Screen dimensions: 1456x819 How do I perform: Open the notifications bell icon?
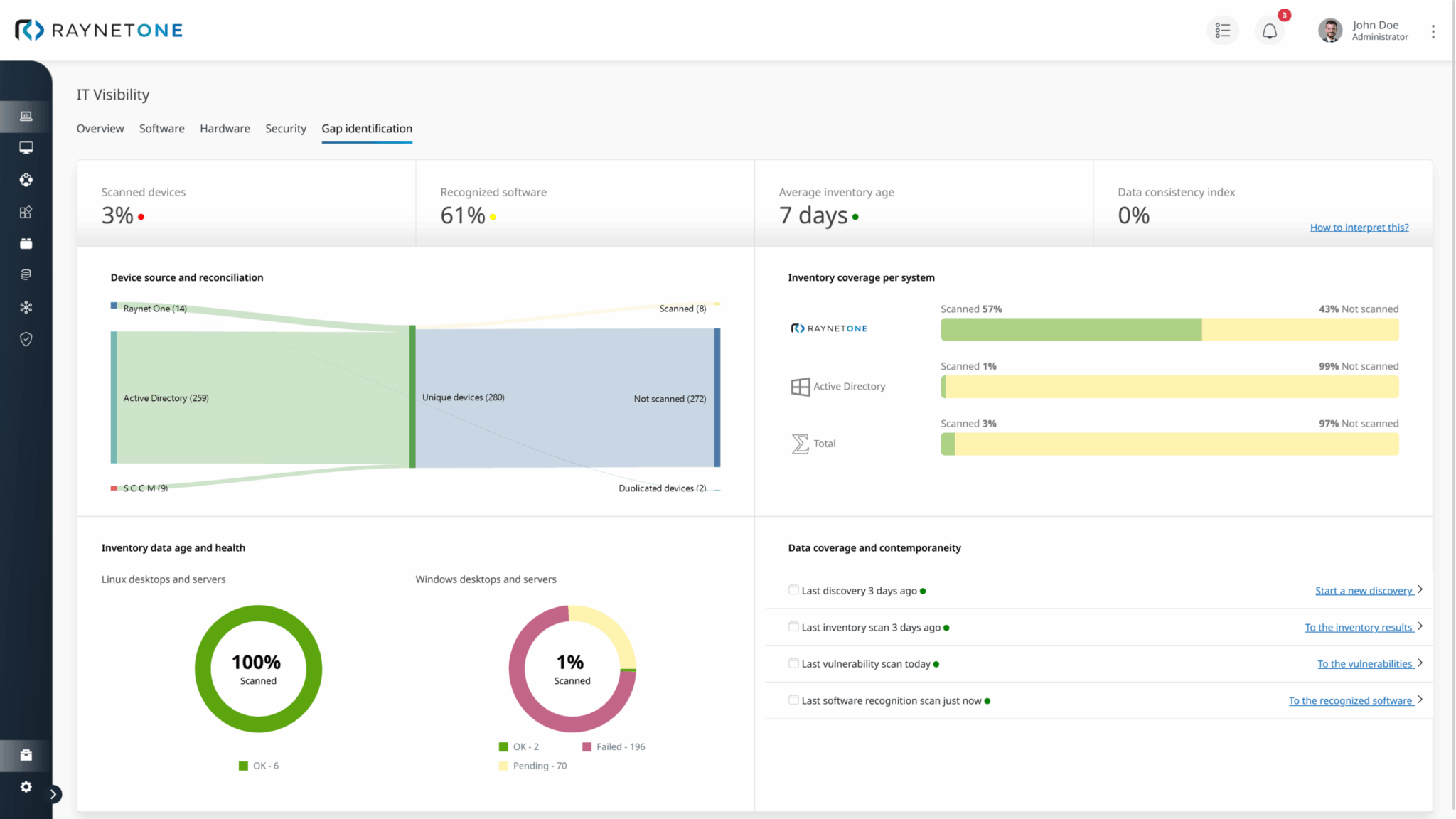pyautogui.click(x=1270, y=30)
